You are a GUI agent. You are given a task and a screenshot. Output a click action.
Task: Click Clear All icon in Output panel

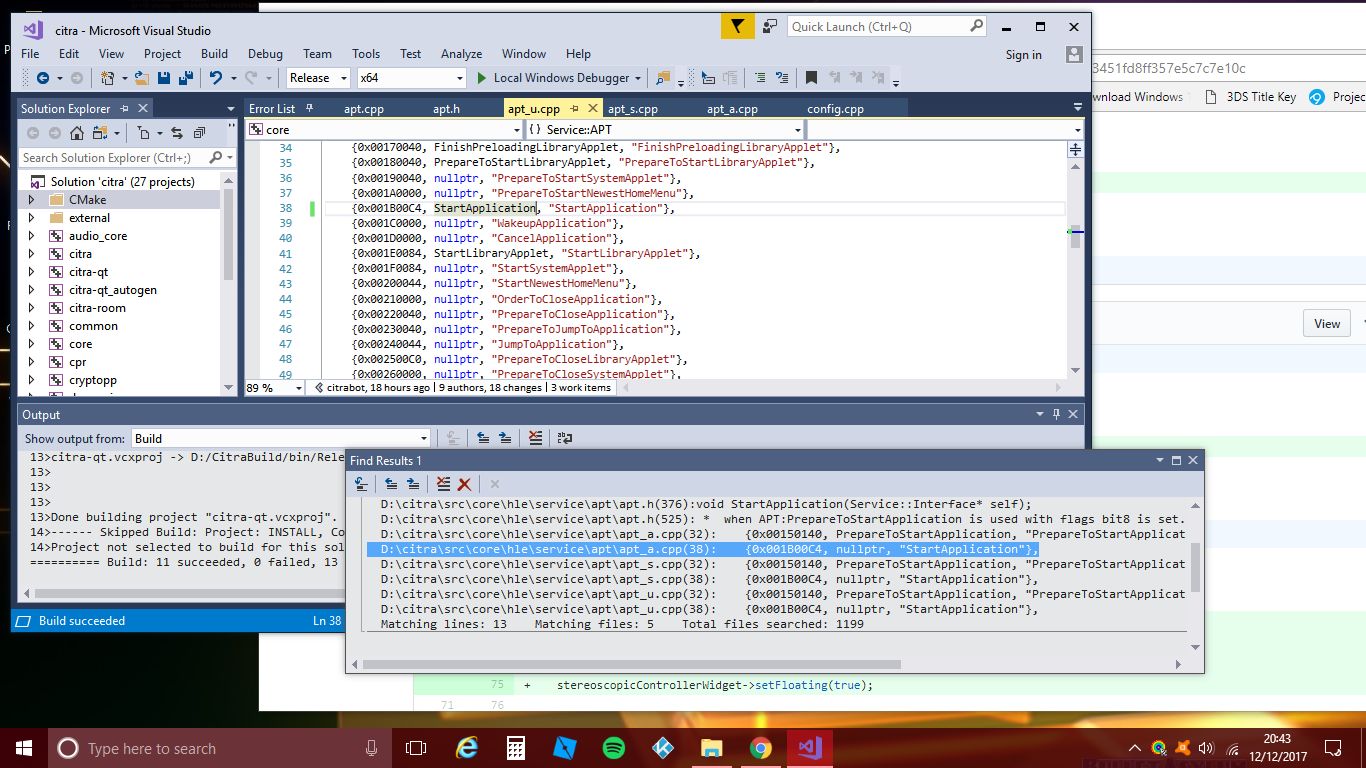[x=535, y=438]
